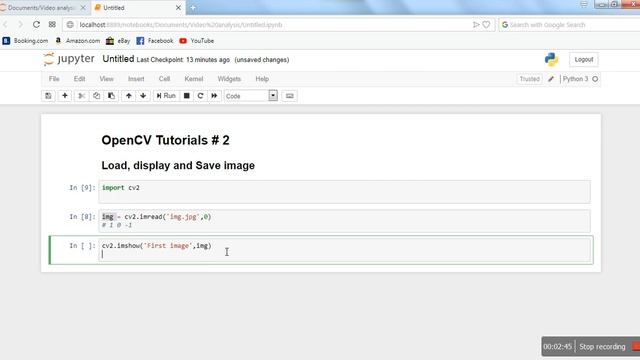This screenshot has width=640, height=360.
Task: Restart the kernel icon
Action: 200,96
